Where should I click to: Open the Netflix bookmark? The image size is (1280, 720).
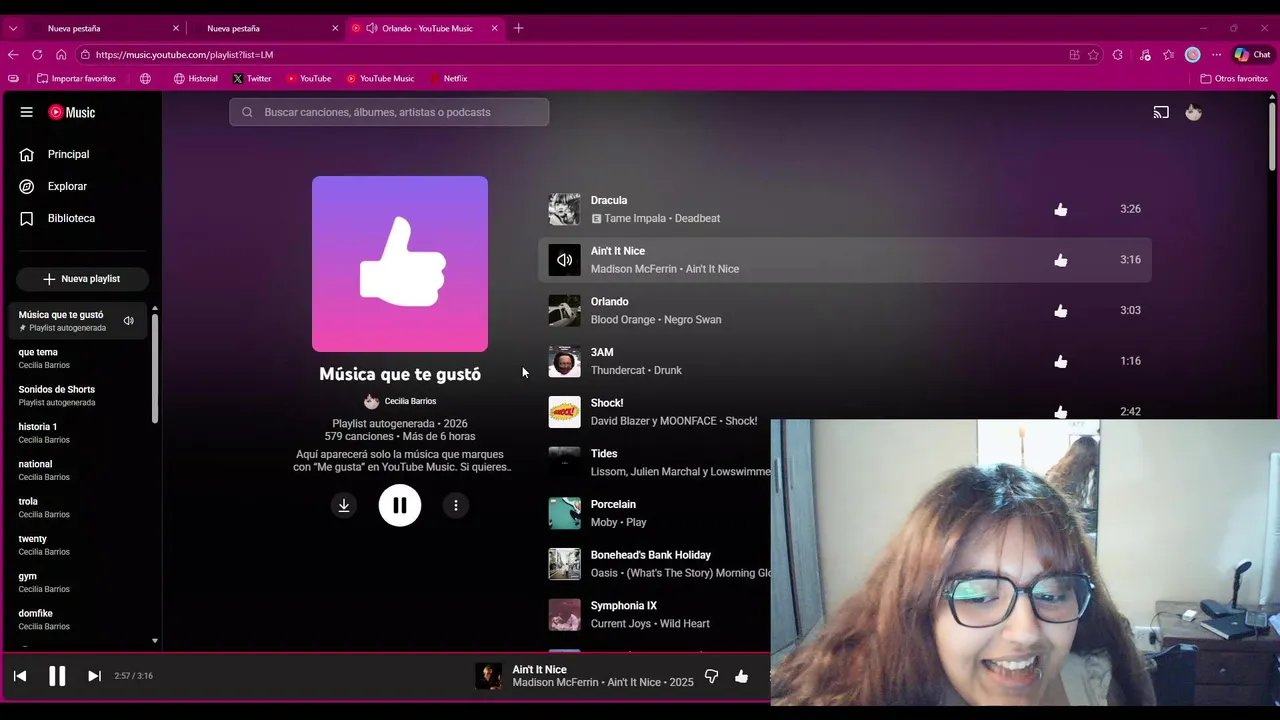(x=448, y=78)
